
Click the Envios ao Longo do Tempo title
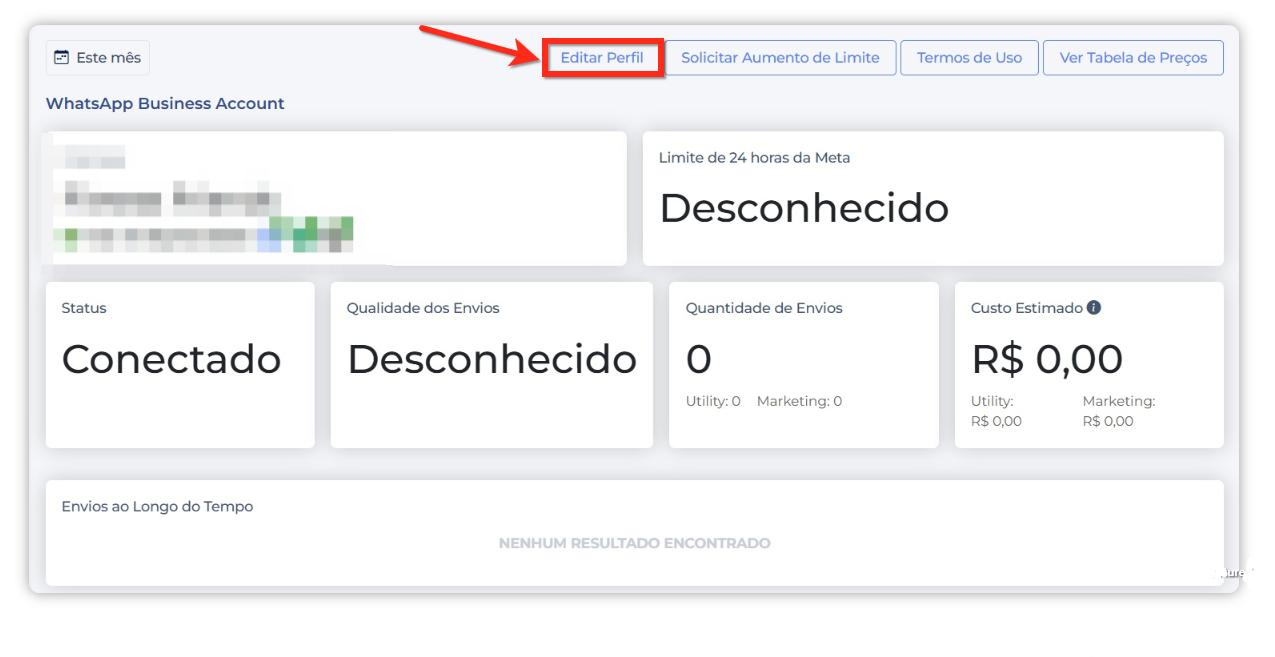[x=157, y=506]
